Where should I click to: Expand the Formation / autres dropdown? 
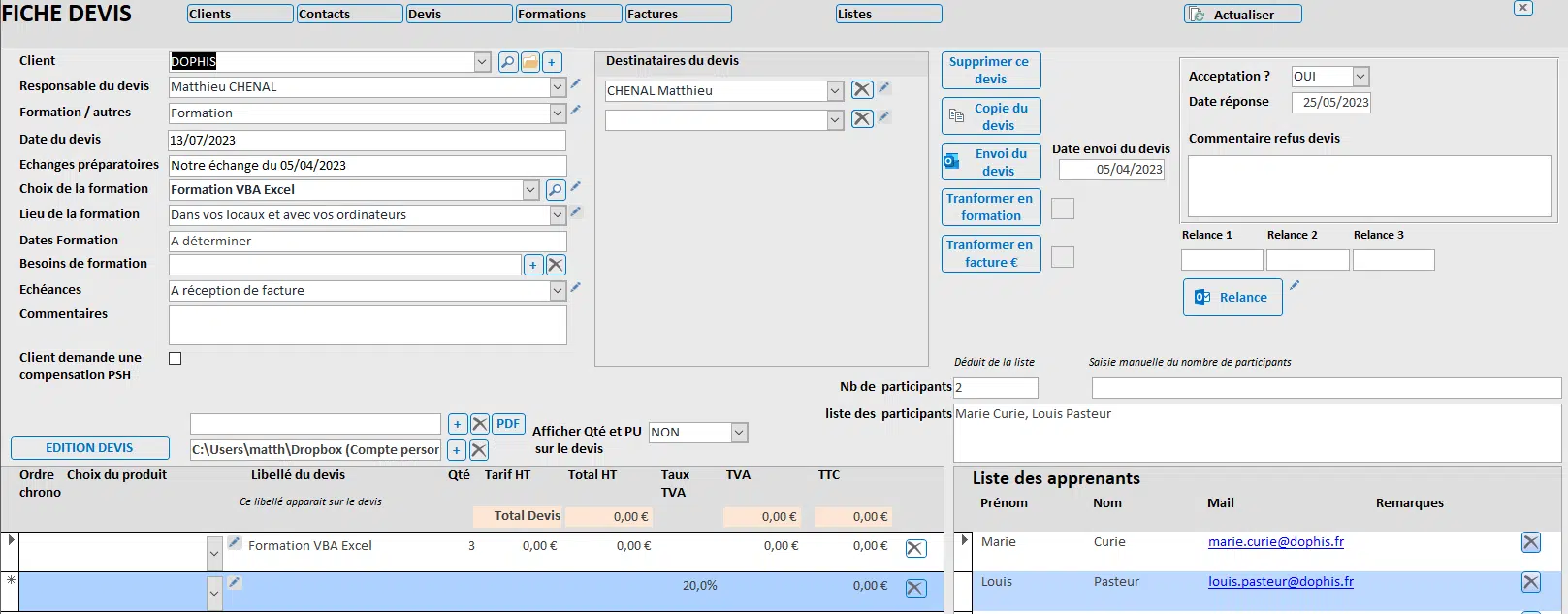click(x=558, y=113)
